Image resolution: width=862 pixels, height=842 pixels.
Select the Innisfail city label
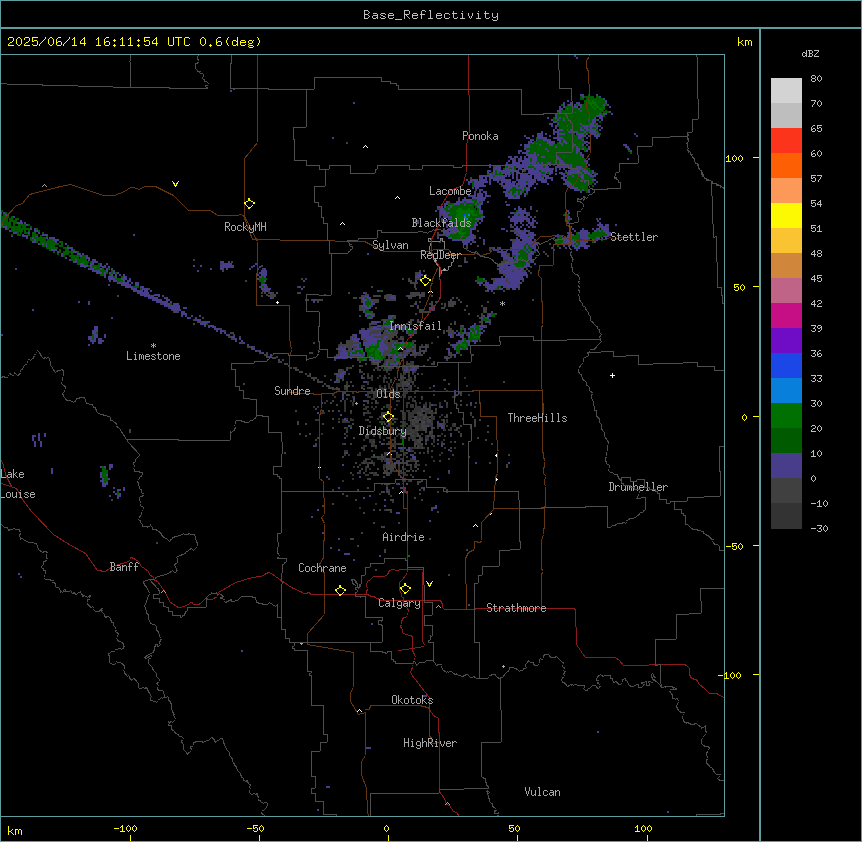(x=415, y=326)
